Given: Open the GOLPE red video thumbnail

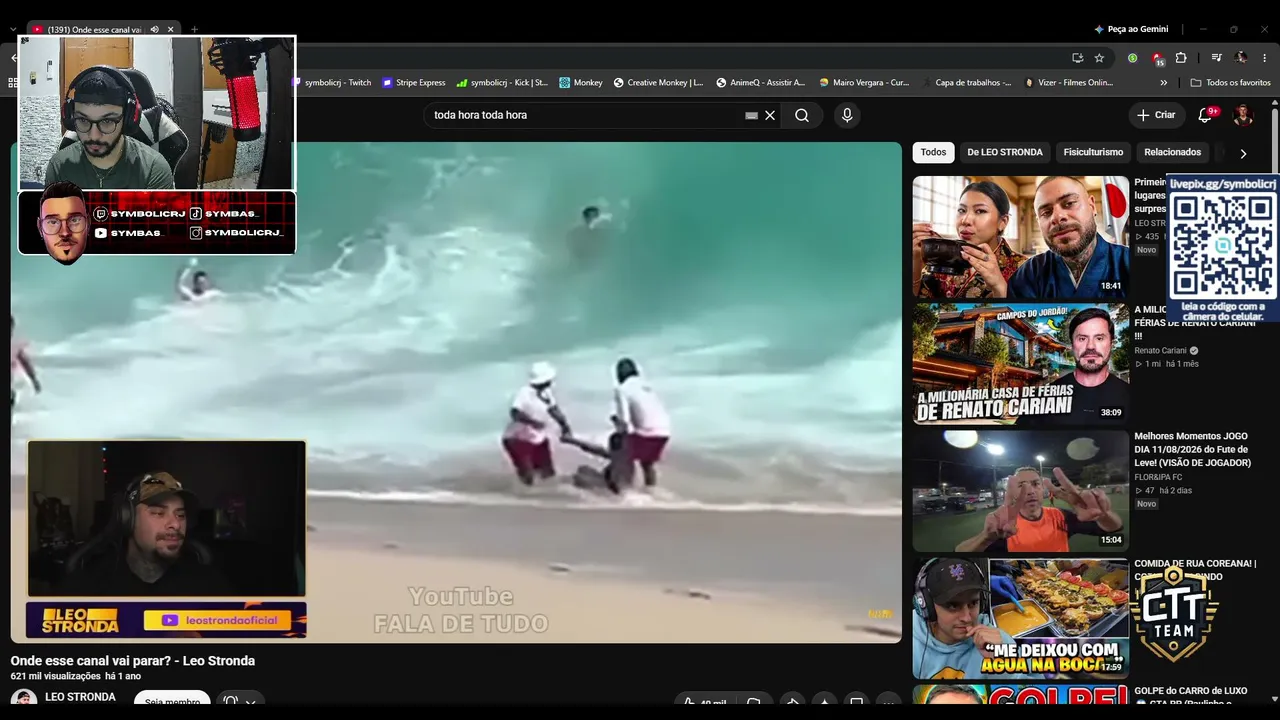Looking at the screenshot, I should (x=1020, y=695).
